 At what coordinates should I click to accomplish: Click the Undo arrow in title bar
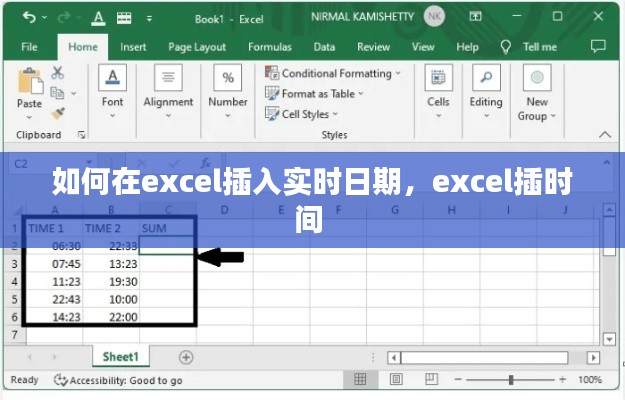(28, 17)
